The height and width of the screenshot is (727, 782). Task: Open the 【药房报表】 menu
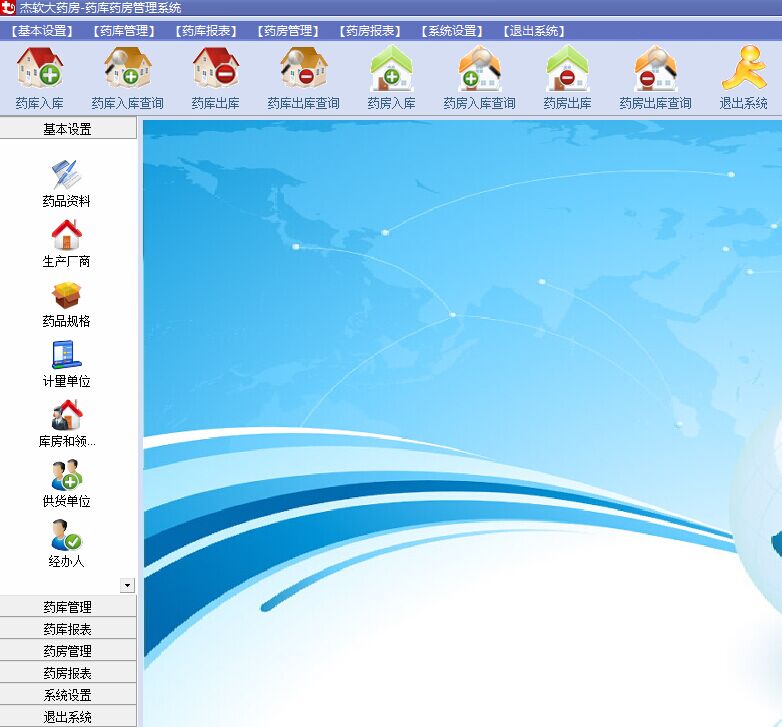coord(370,31)
